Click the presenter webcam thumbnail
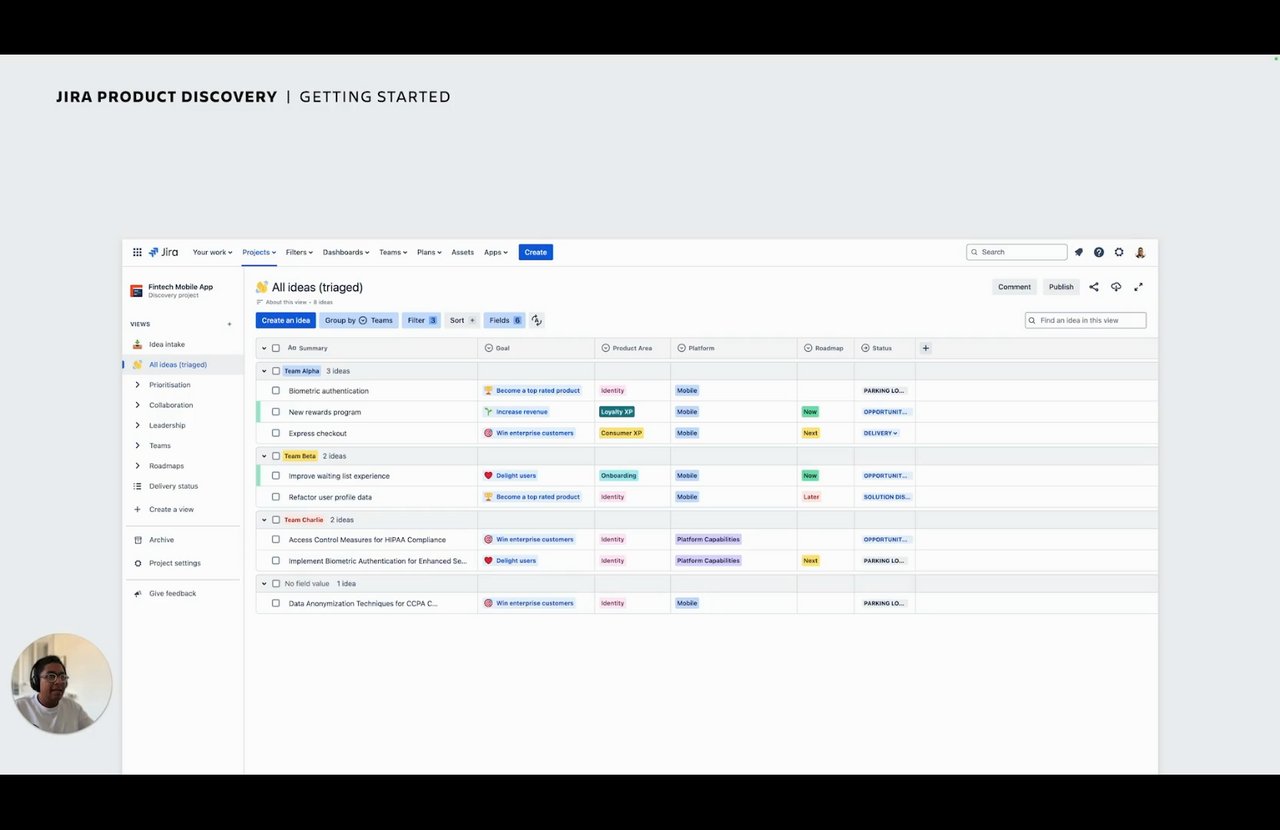The height and width of the screenshot is (830, 1280). pyautogui.click(x=62, y=684)
